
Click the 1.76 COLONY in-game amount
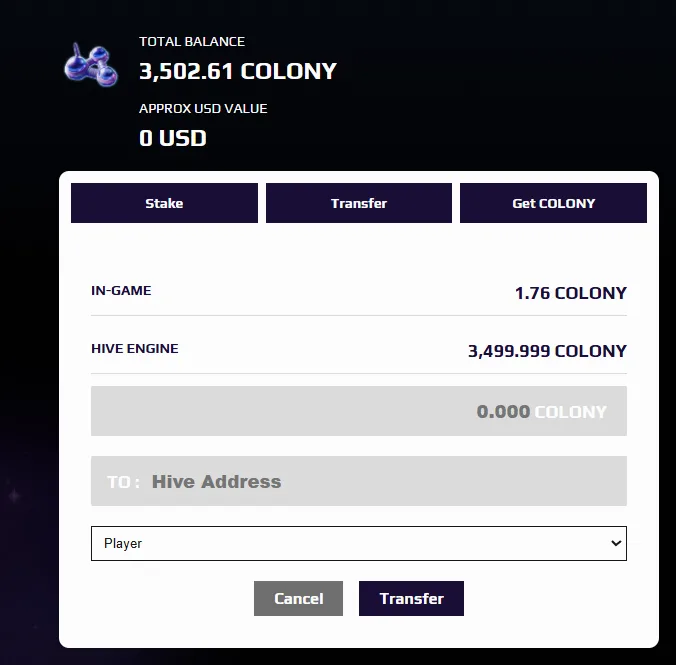pyautogui.click(x=570, y=293)
